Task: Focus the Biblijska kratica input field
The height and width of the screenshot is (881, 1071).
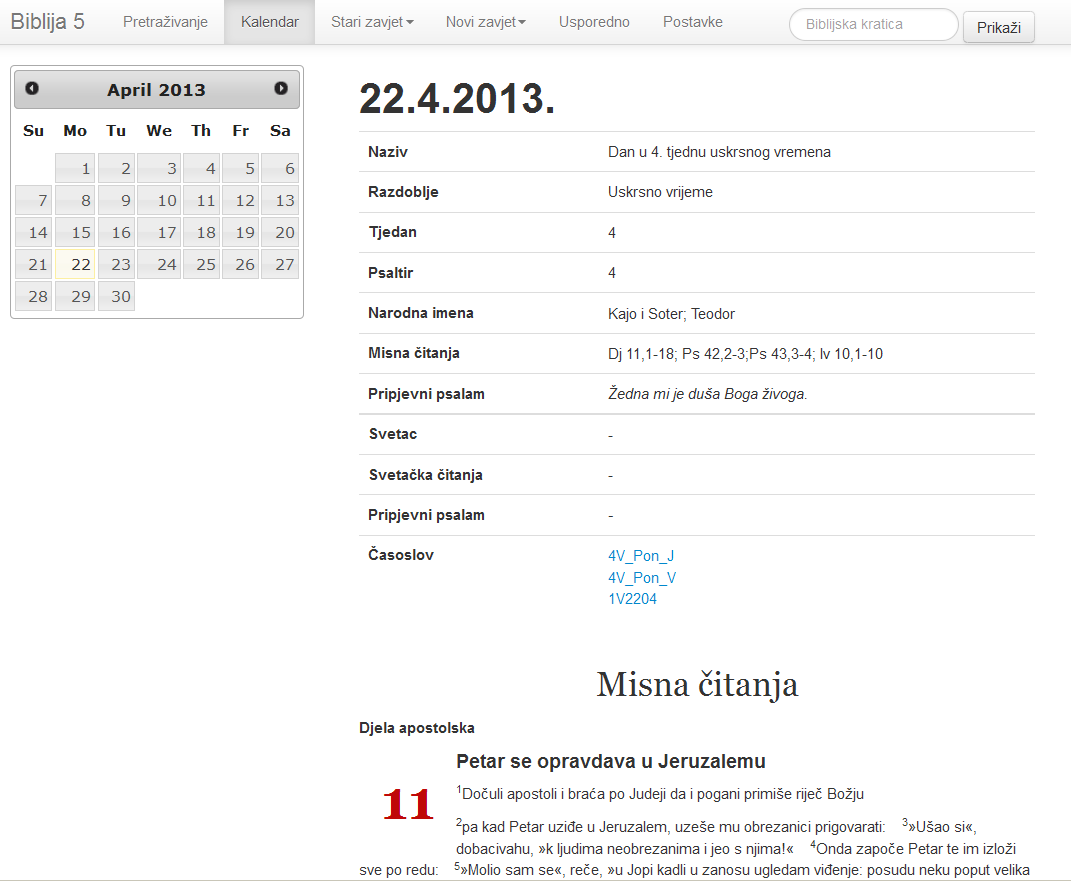Action: coord(873,25)
